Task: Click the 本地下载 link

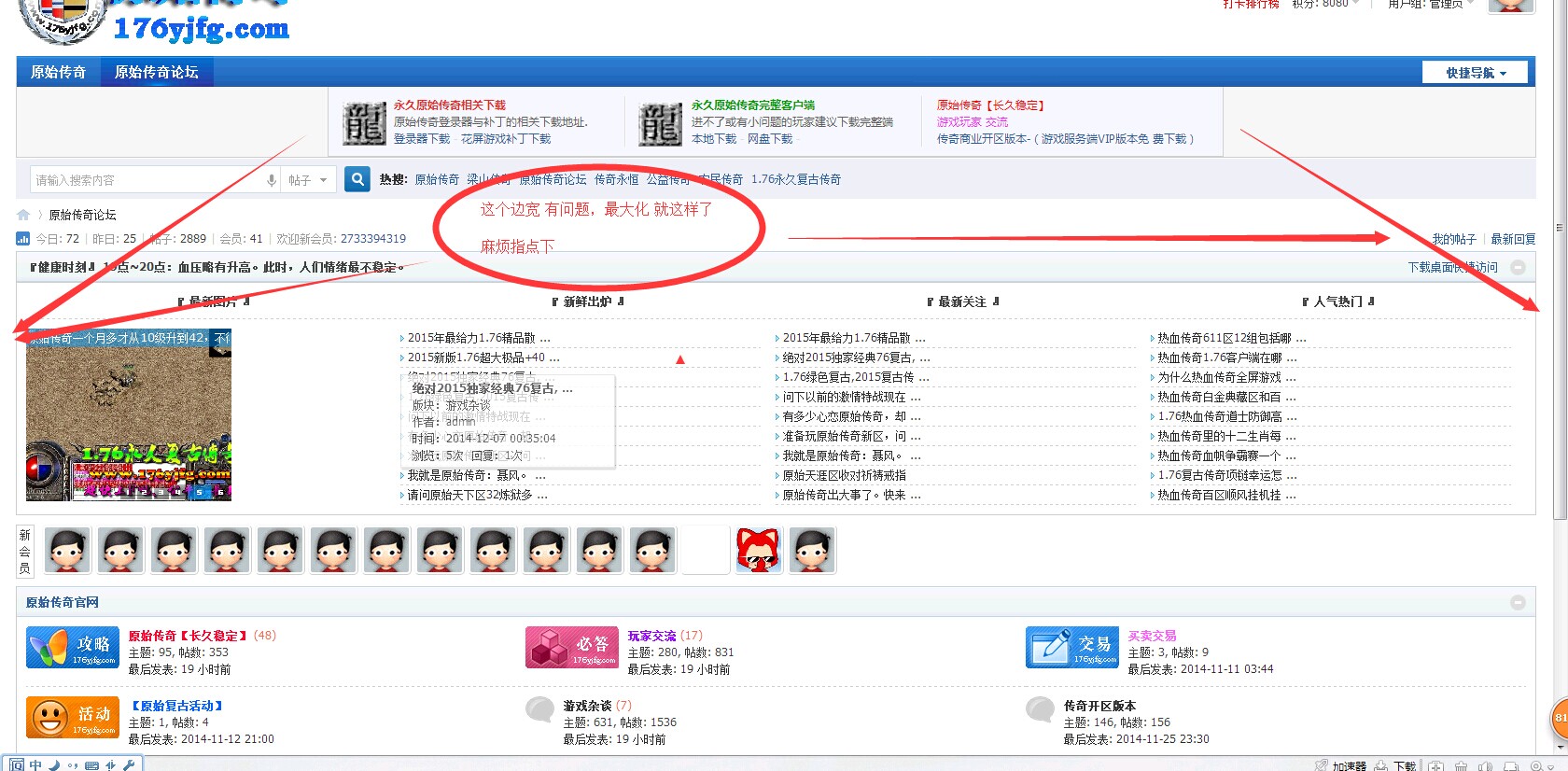Action: pos(714,139)
